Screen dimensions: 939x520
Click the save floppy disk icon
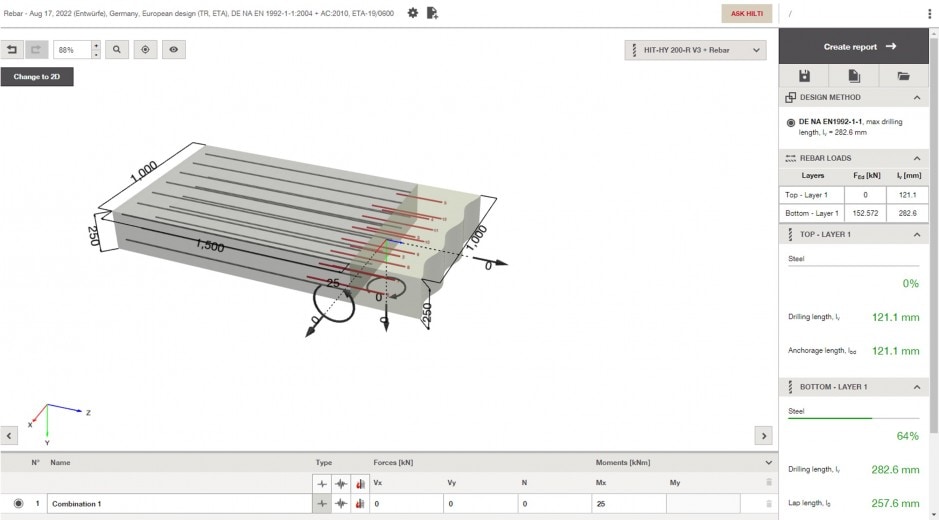pyautogui.click(x=804, y=76)
